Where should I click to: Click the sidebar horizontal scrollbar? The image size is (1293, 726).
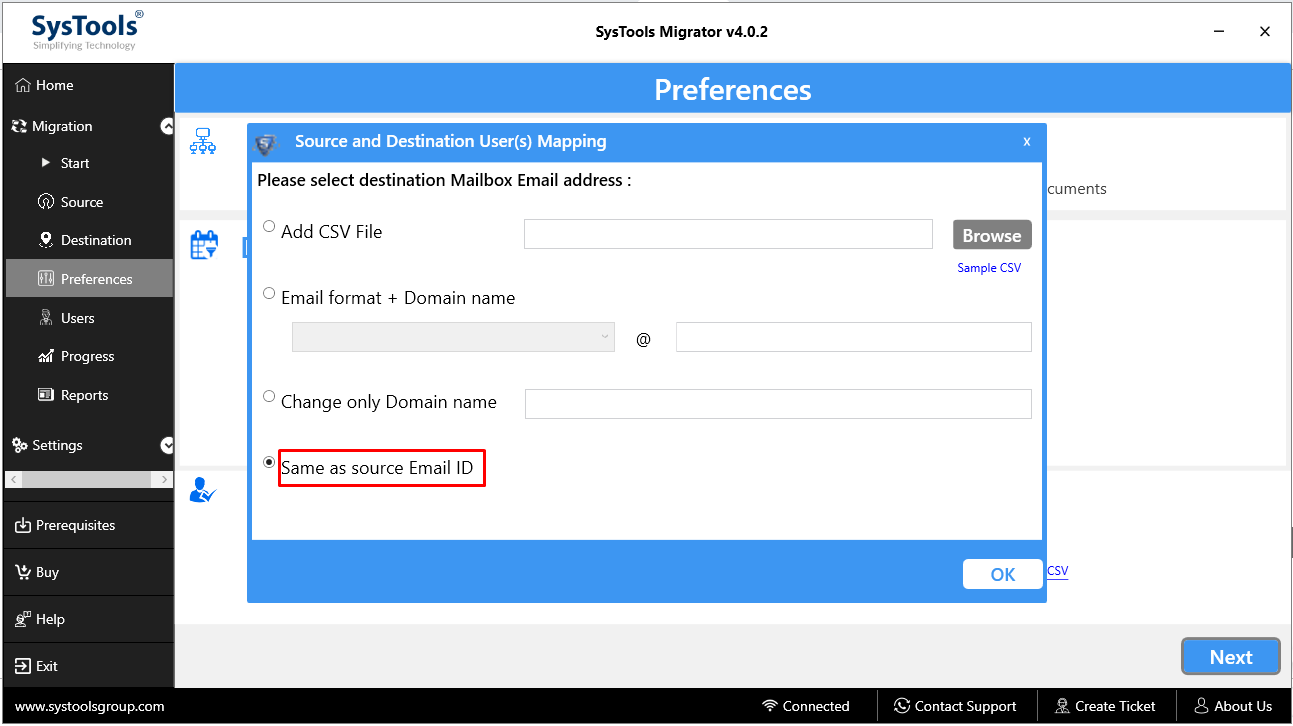pyautogui.click(x=88, y=480)
